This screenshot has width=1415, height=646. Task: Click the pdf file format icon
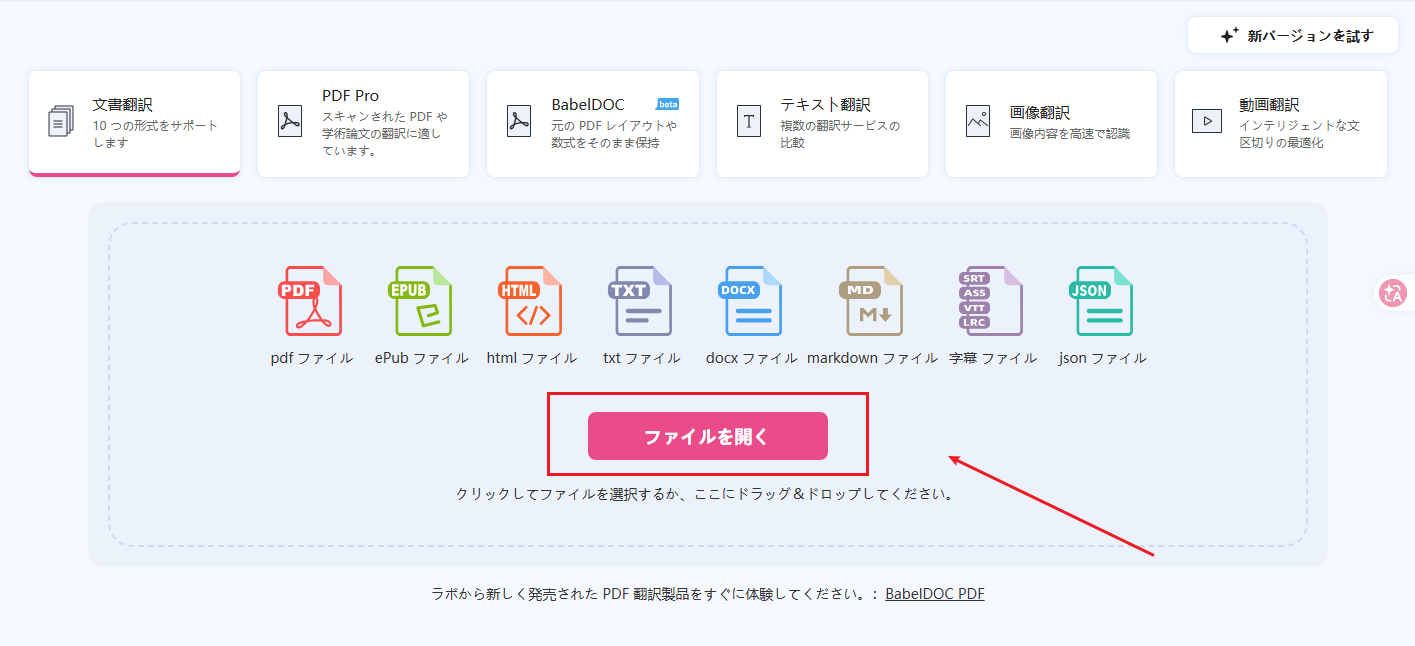tap(309, 301)
